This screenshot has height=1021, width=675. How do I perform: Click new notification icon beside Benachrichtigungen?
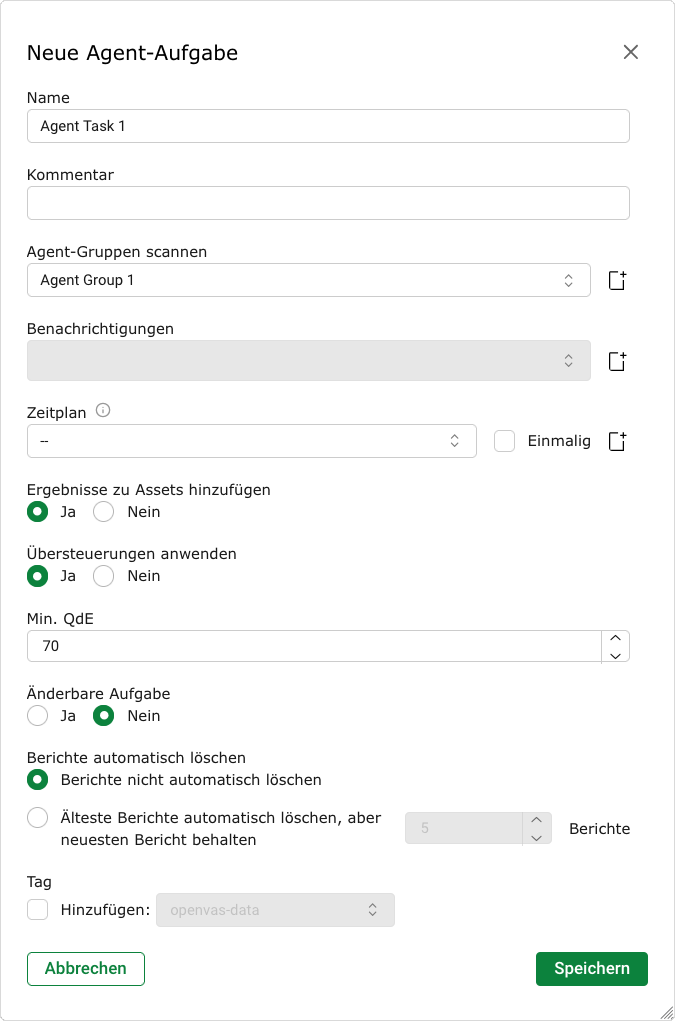pyautogui.click(x=617, y=361)
